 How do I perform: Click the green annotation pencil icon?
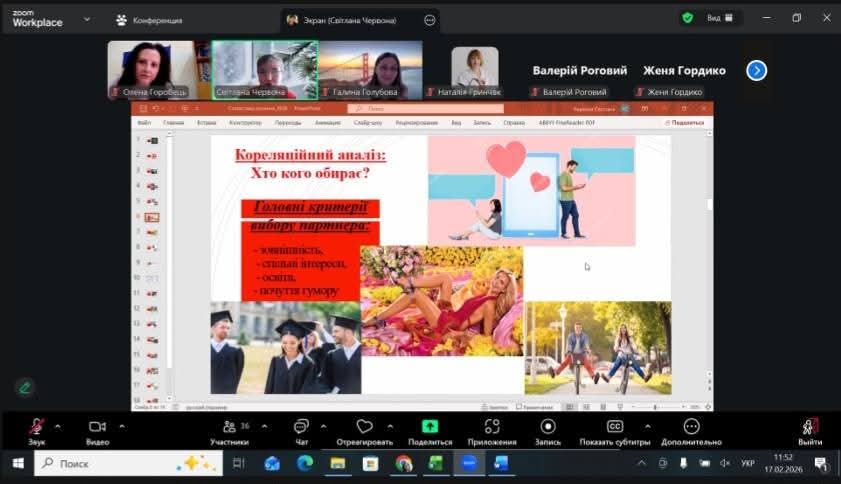pos(24,387)
